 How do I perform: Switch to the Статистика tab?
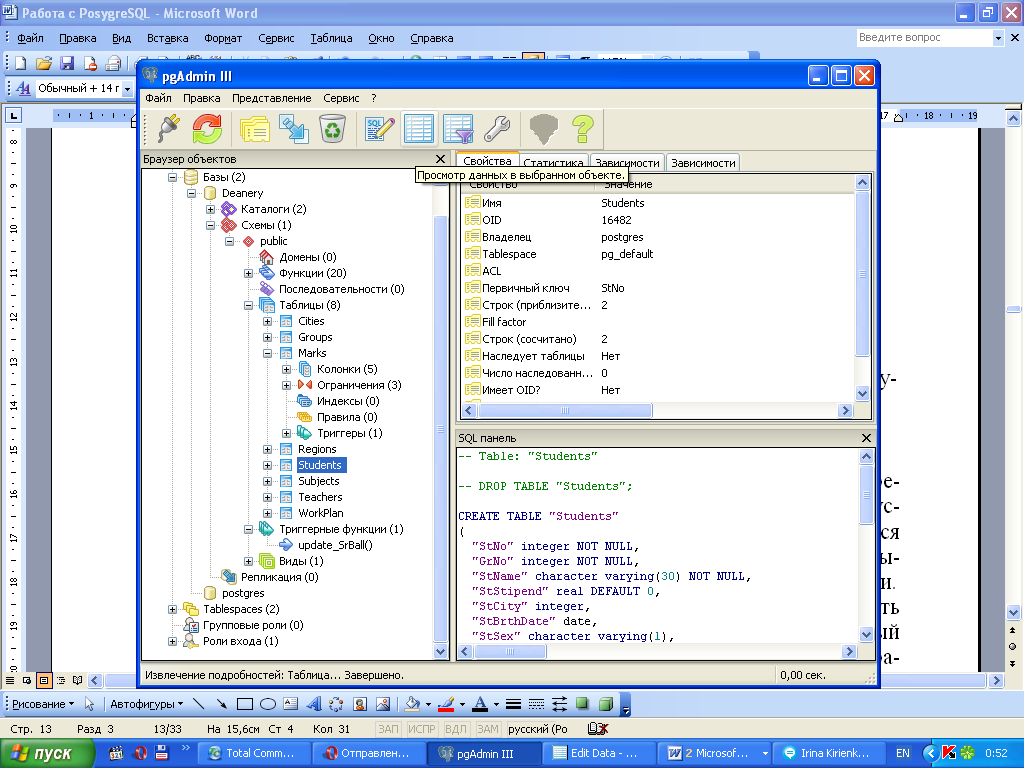(553, 163)
